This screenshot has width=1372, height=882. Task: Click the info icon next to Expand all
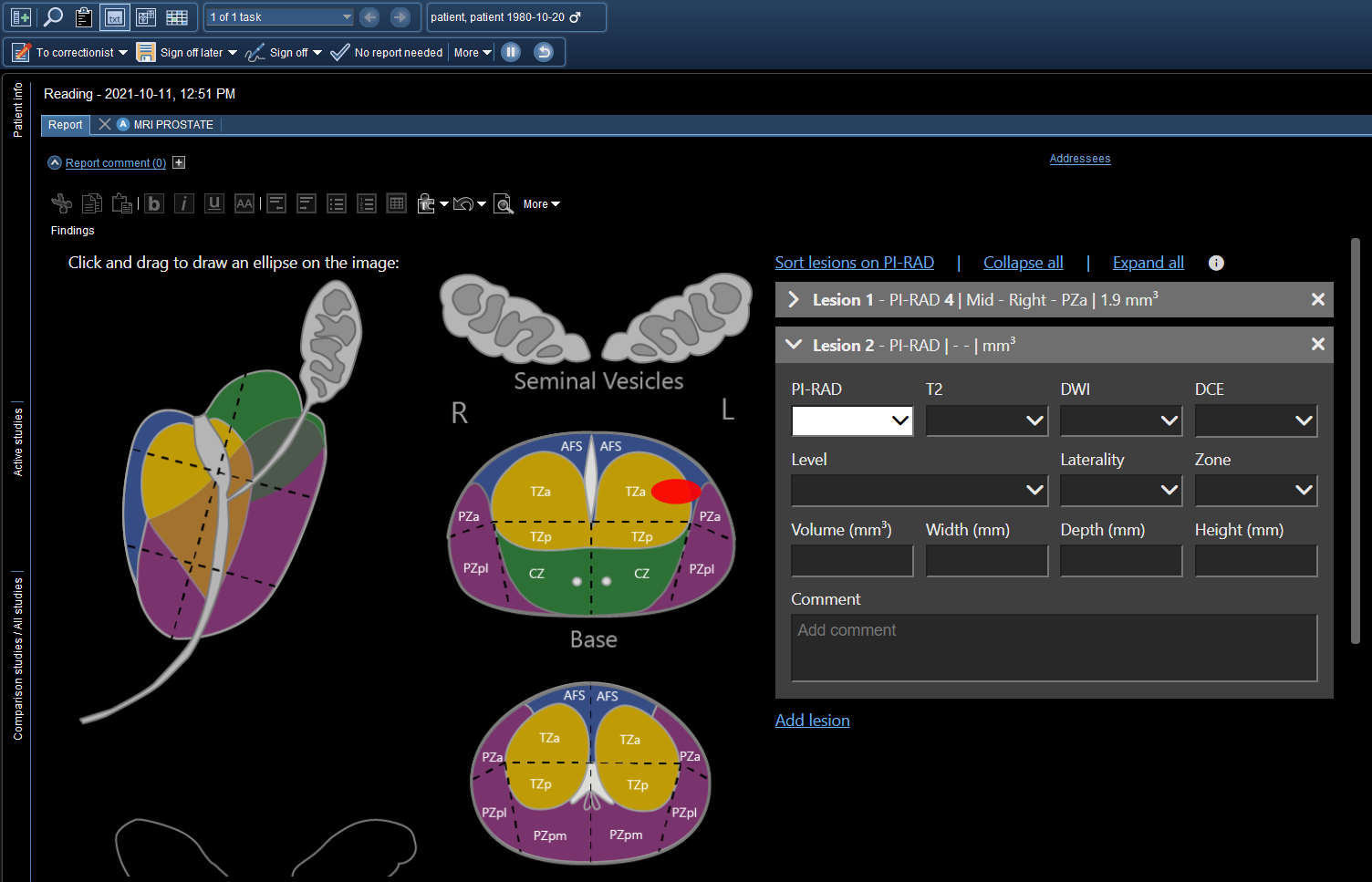click(1216, 263)
